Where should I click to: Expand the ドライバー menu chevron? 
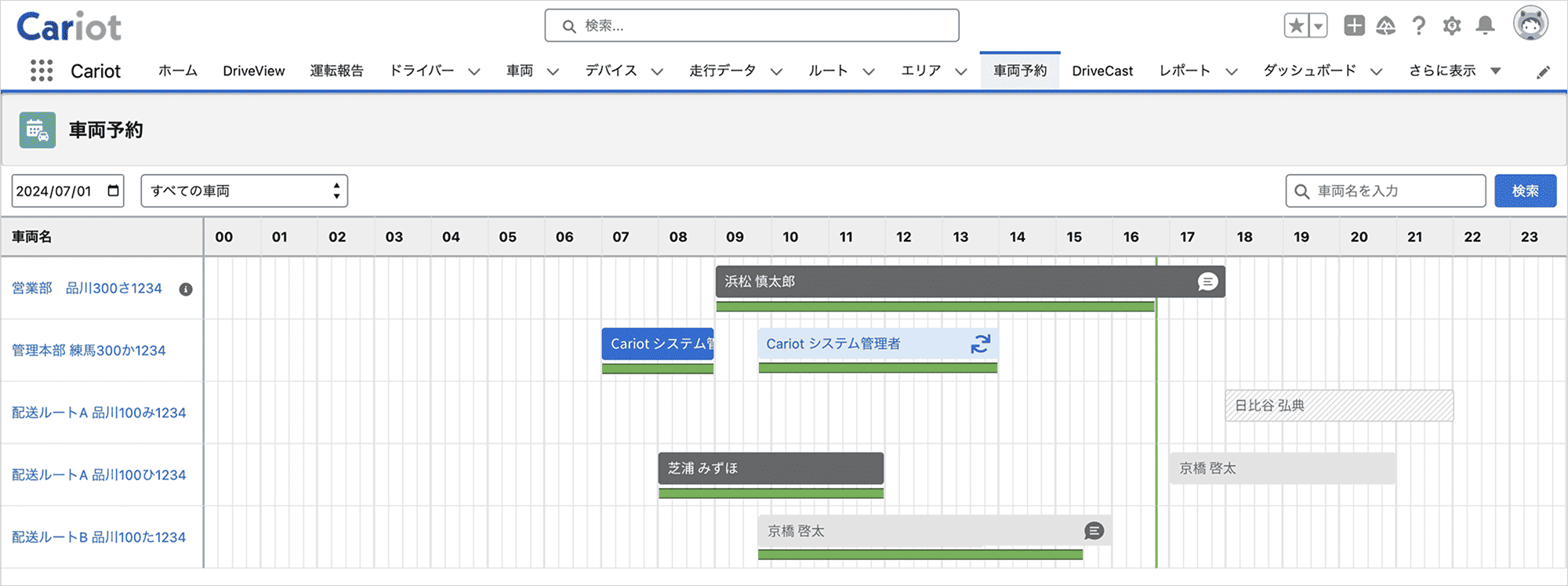coord(474,71)
